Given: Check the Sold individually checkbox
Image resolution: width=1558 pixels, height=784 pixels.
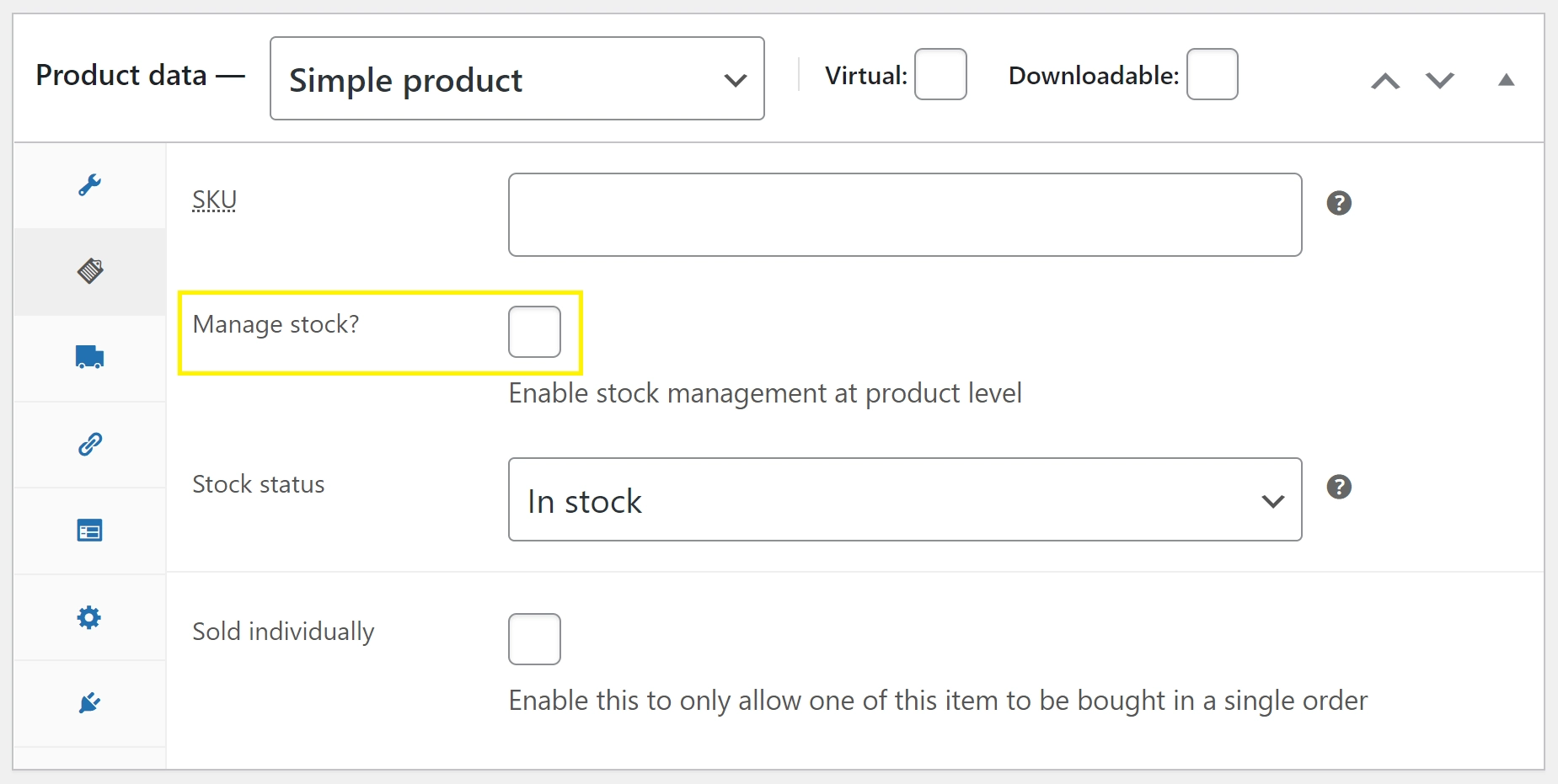Looking at the screenshot, I should pyautogui.click(x=535, y=639).
